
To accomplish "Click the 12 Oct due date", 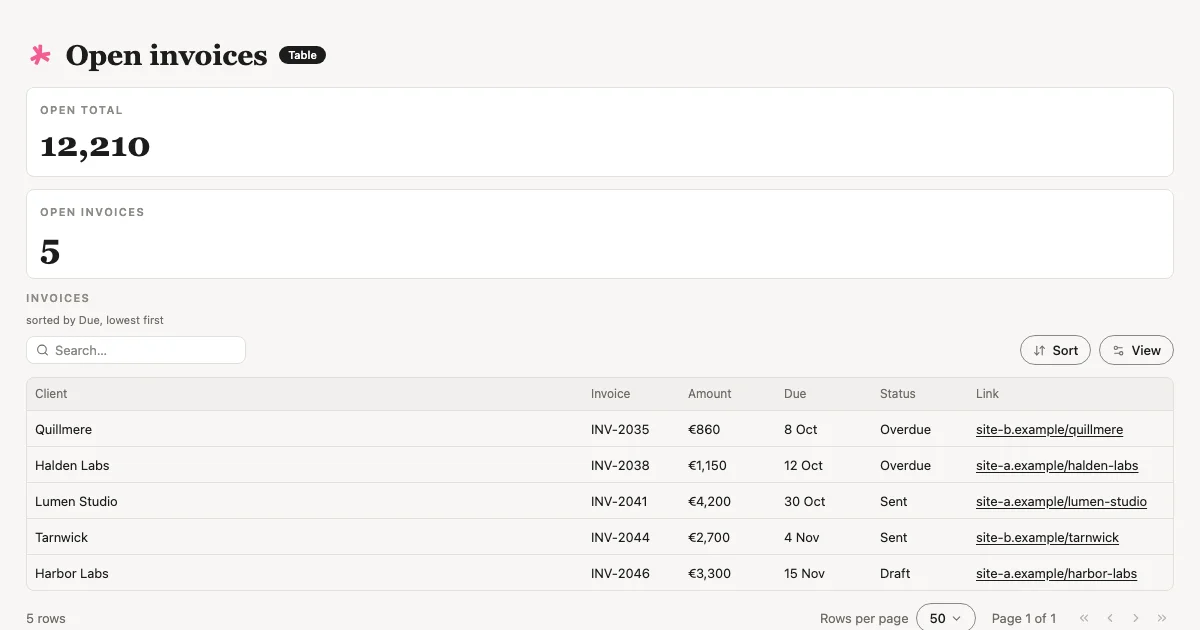I will (x=804, y=465).
